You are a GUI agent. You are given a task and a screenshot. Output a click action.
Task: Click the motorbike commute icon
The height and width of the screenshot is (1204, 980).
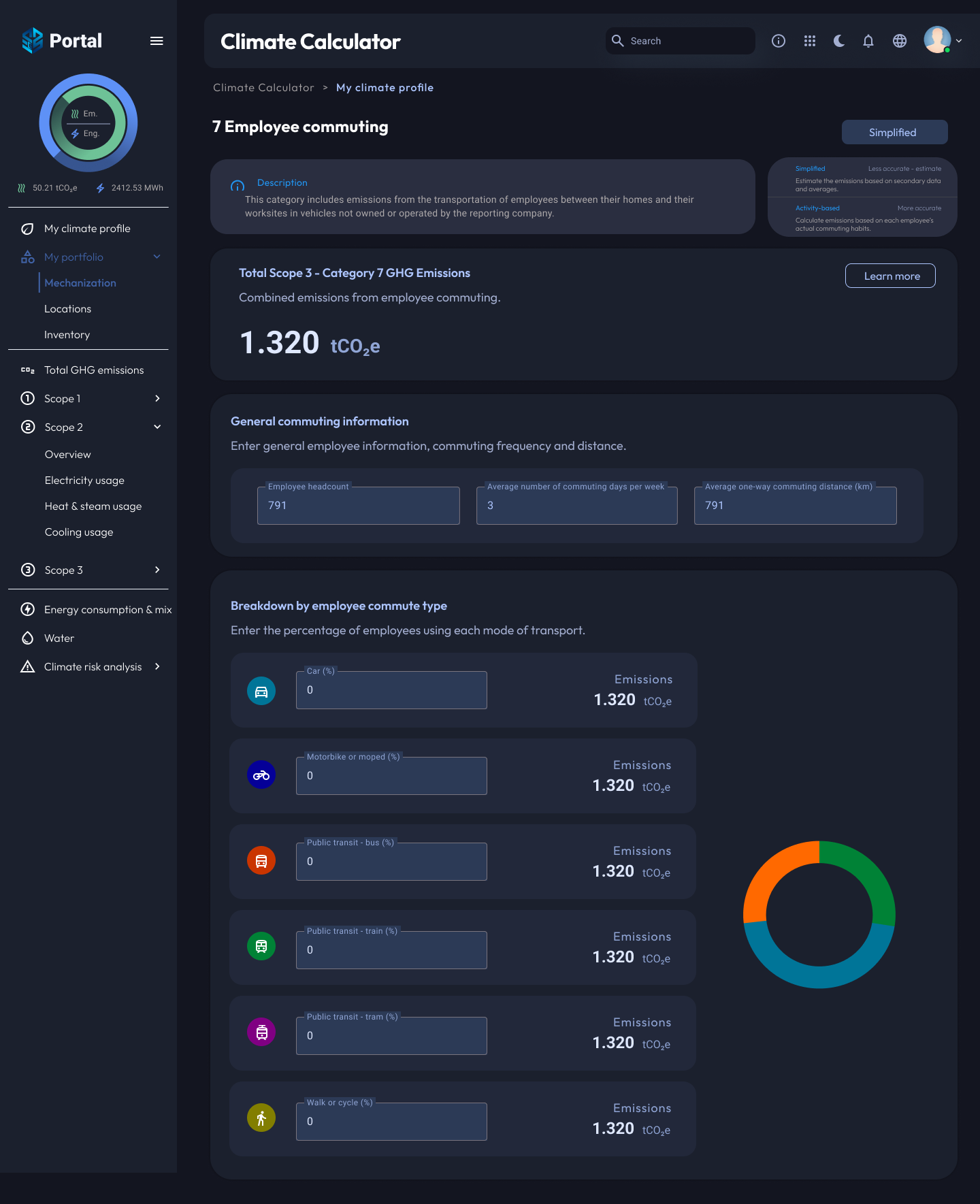pos(261,775)
